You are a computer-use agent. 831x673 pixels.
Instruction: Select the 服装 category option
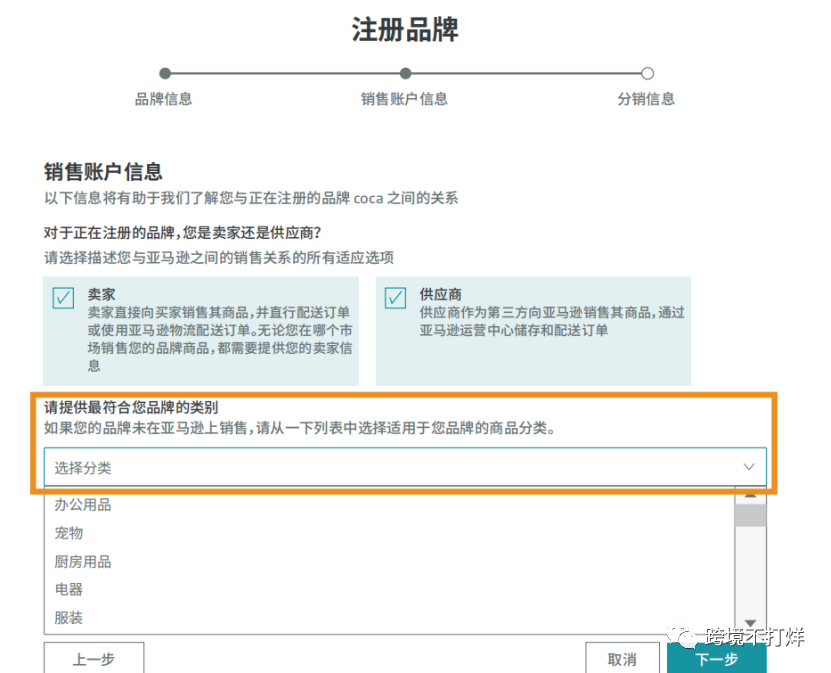(67, 618)
